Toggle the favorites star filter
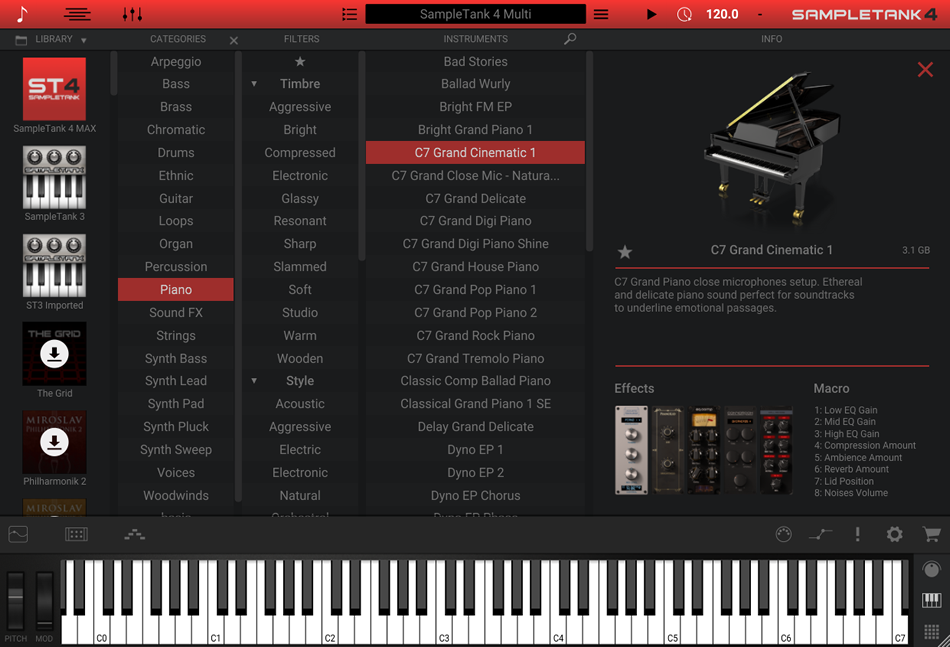 (300, 62)
